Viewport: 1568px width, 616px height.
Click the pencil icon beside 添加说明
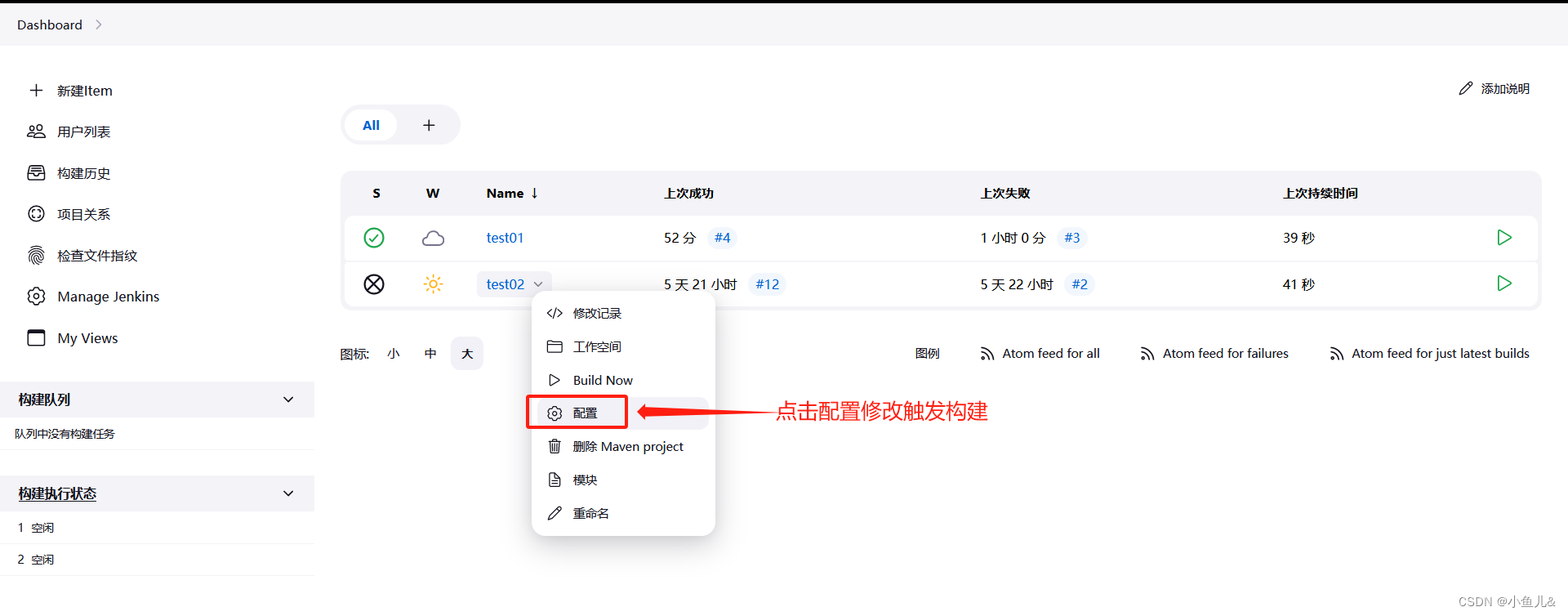1466,88
